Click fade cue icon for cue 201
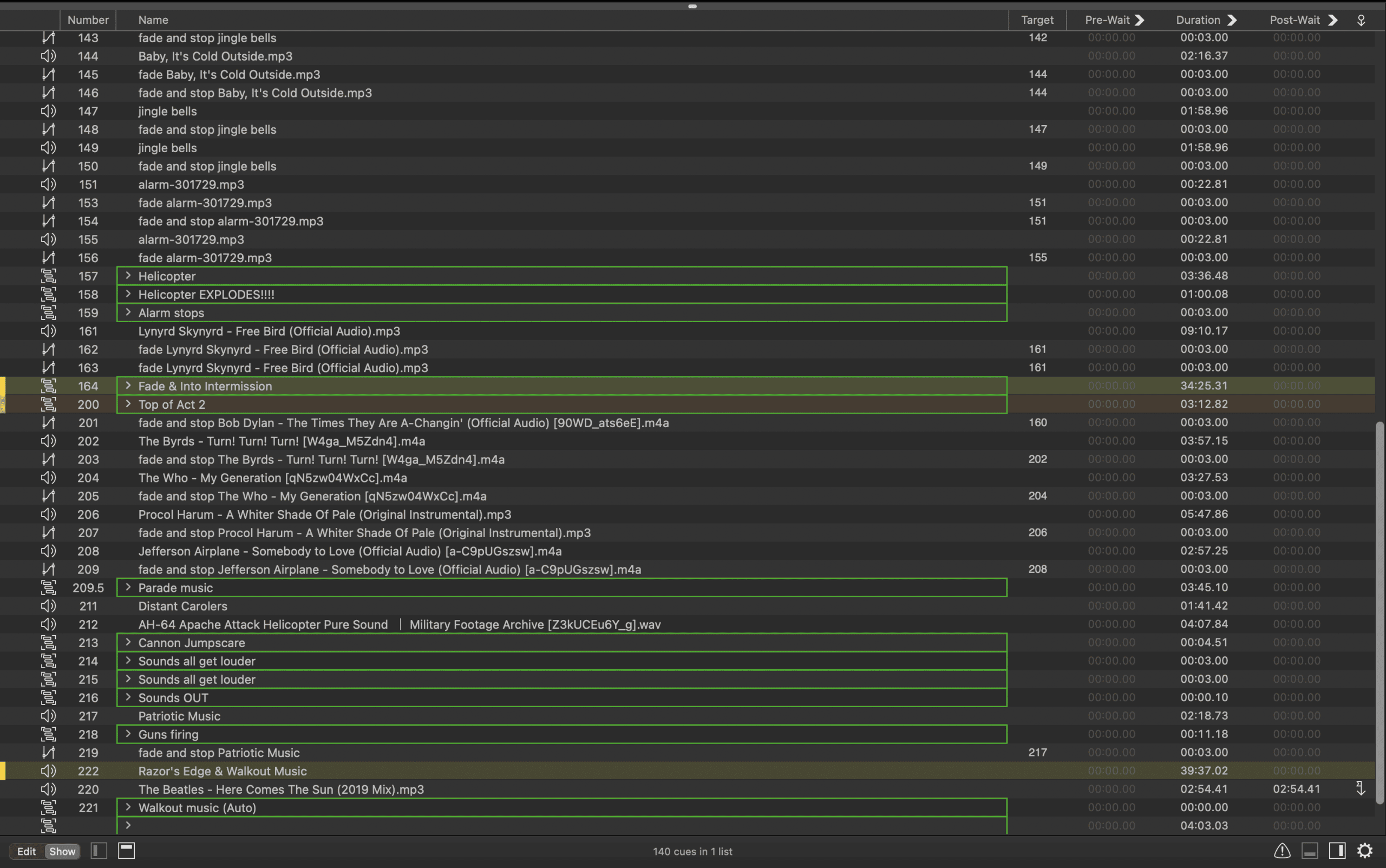 point(48,422)
